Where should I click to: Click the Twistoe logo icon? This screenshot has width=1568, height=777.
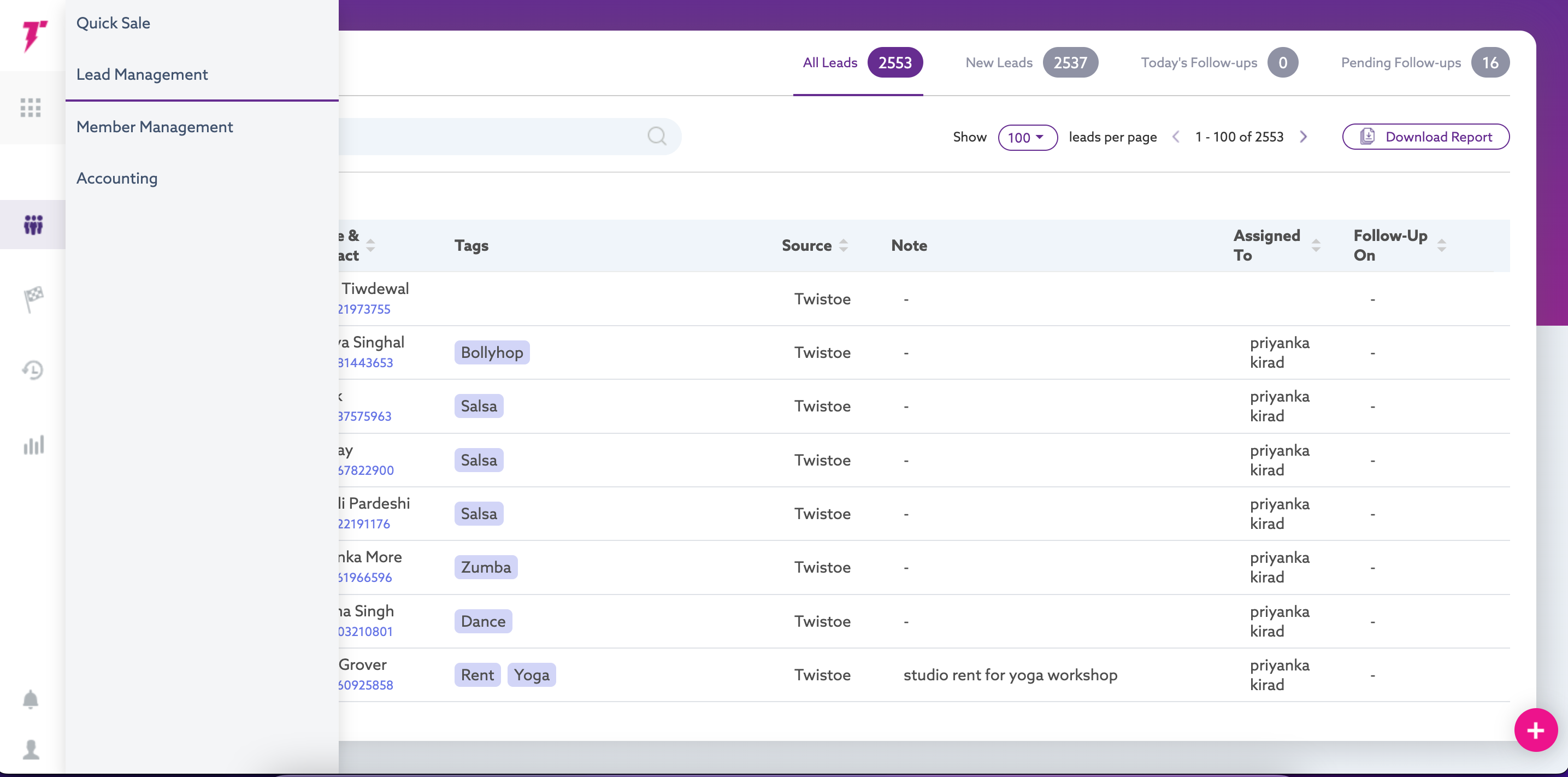coord(34,36)
